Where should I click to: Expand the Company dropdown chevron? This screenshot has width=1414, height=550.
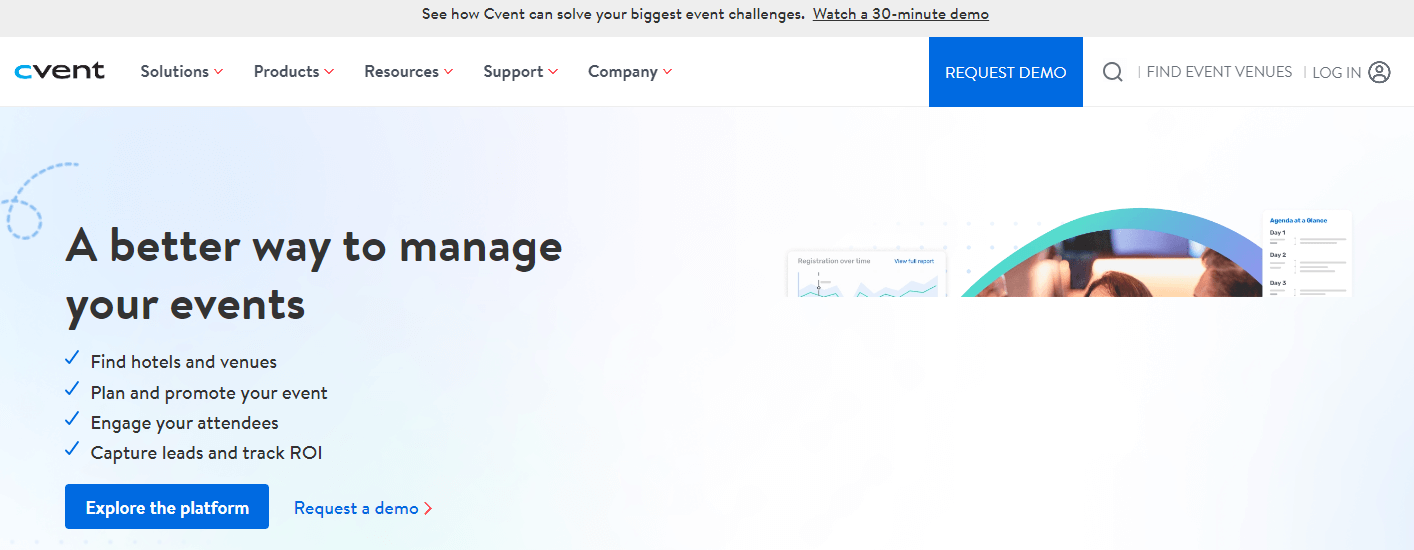click(667, 72)
